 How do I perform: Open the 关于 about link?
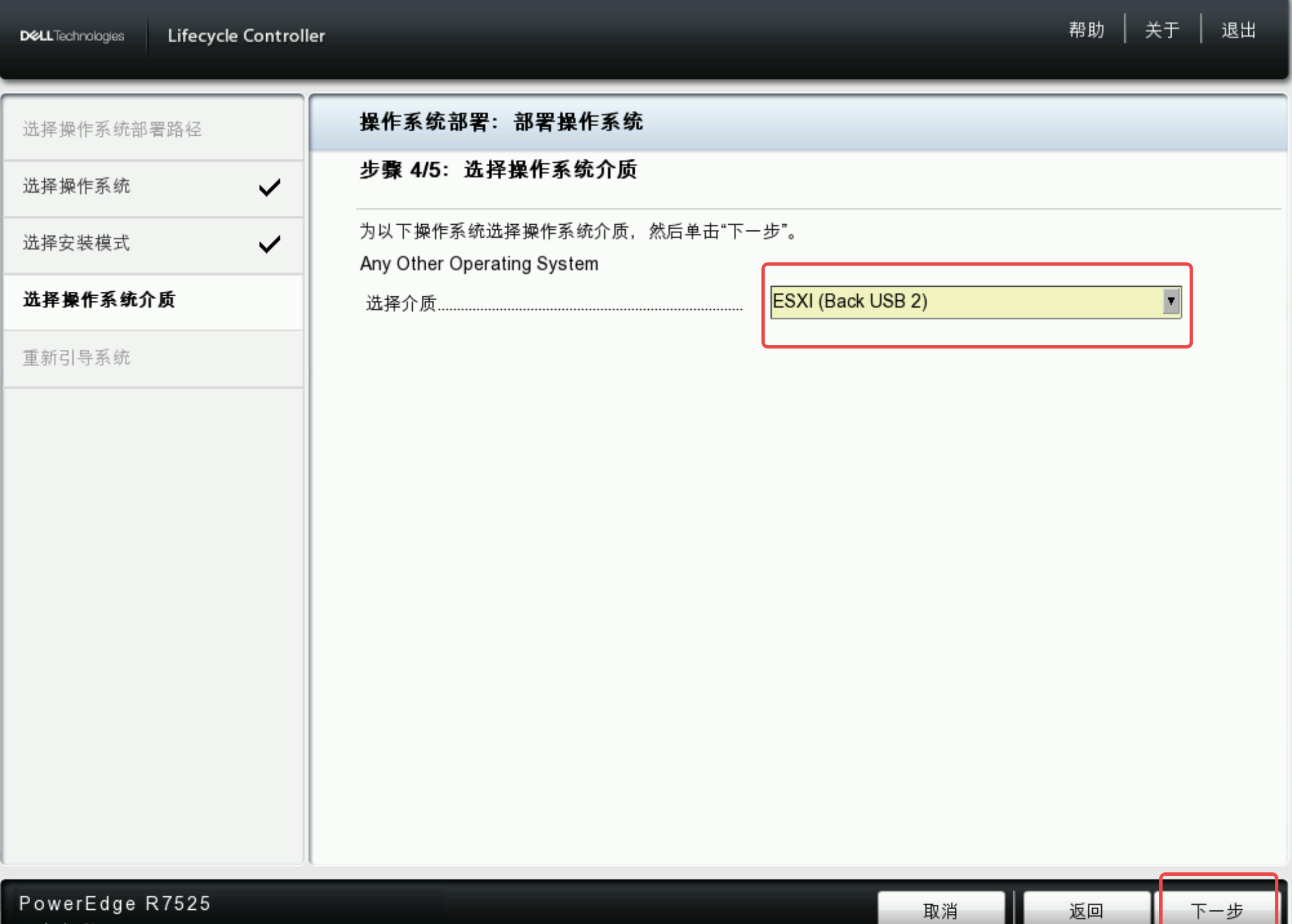[x=1161, y=30]
